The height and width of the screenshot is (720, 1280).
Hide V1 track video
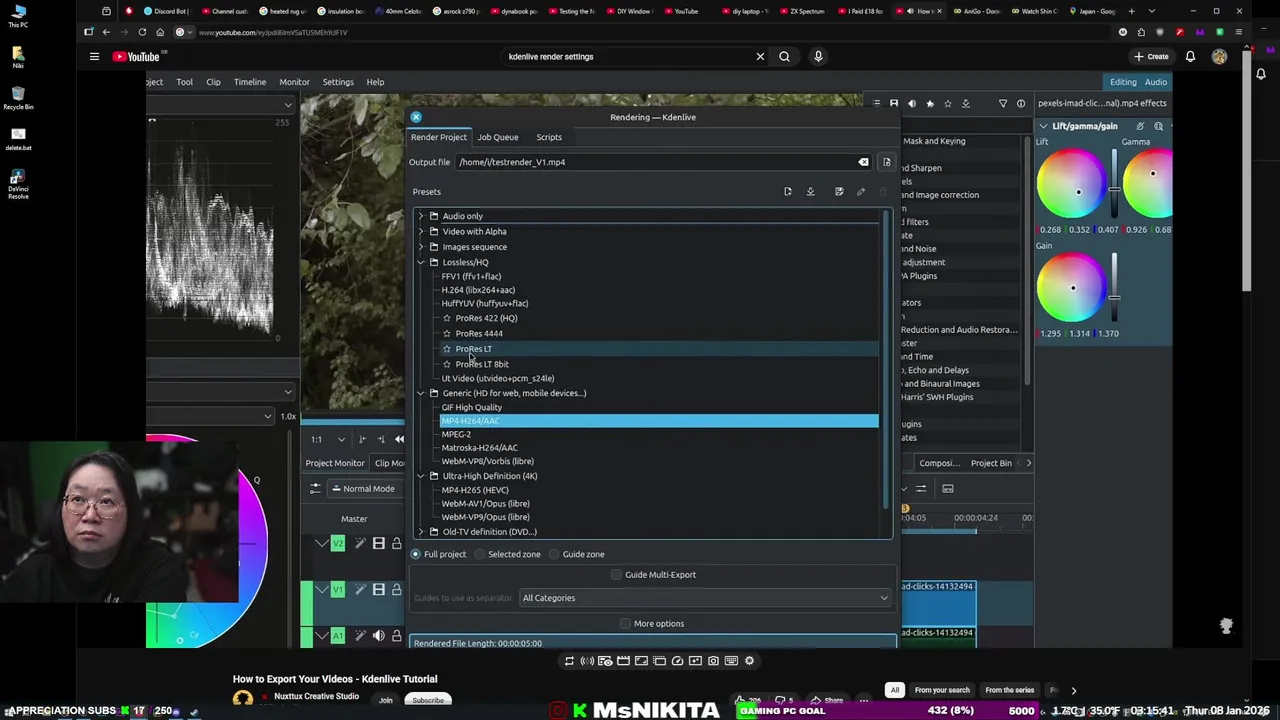coord(379,589)
